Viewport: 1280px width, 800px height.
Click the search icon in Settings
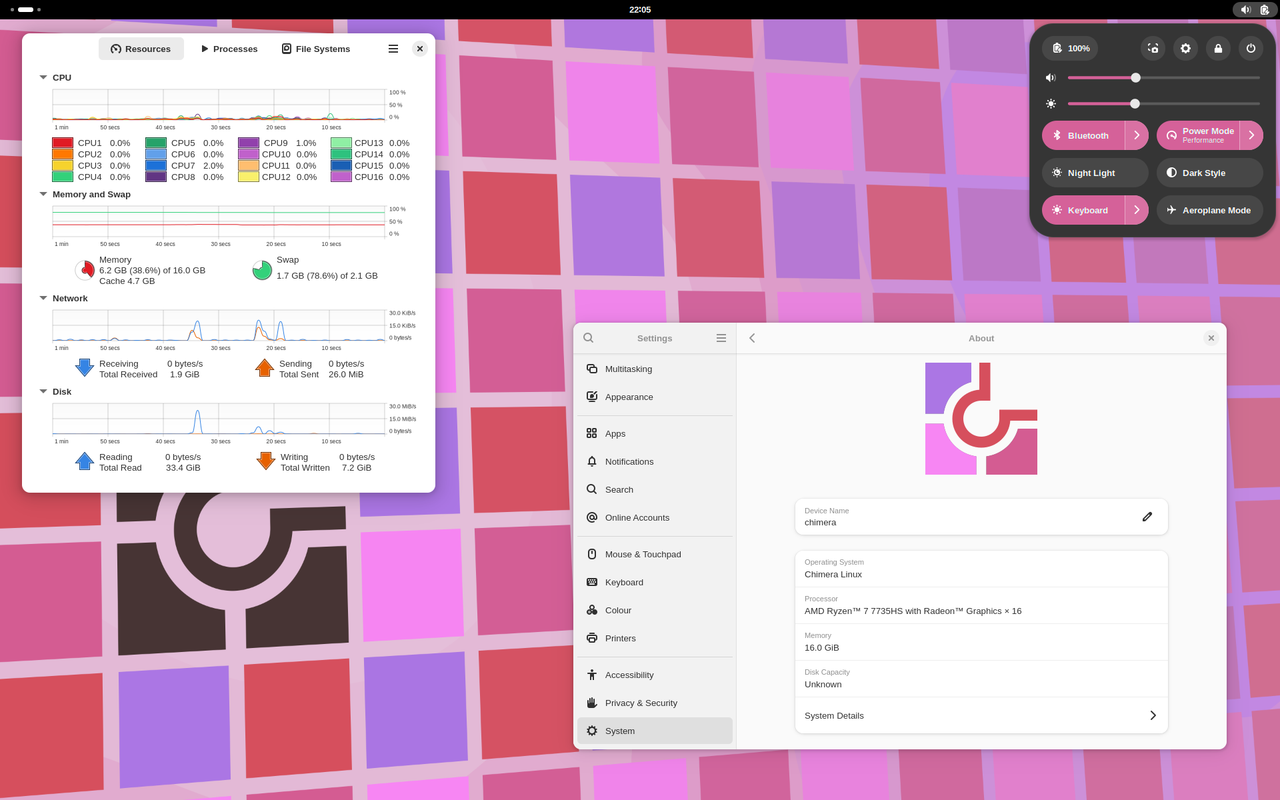click(x=588, y=338)
